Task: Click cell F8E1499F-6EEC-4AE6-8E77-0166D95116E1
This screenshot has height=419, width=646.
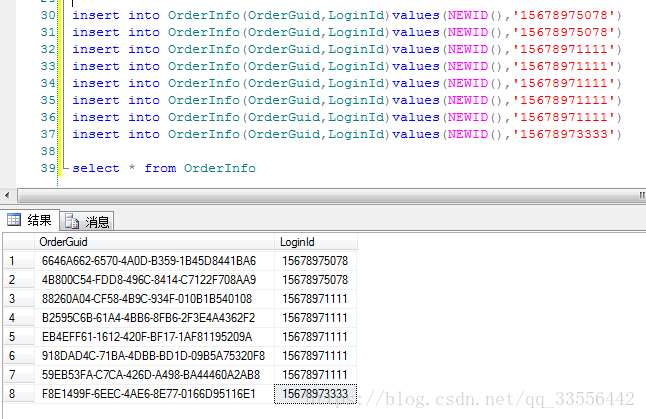Action: 154,393
